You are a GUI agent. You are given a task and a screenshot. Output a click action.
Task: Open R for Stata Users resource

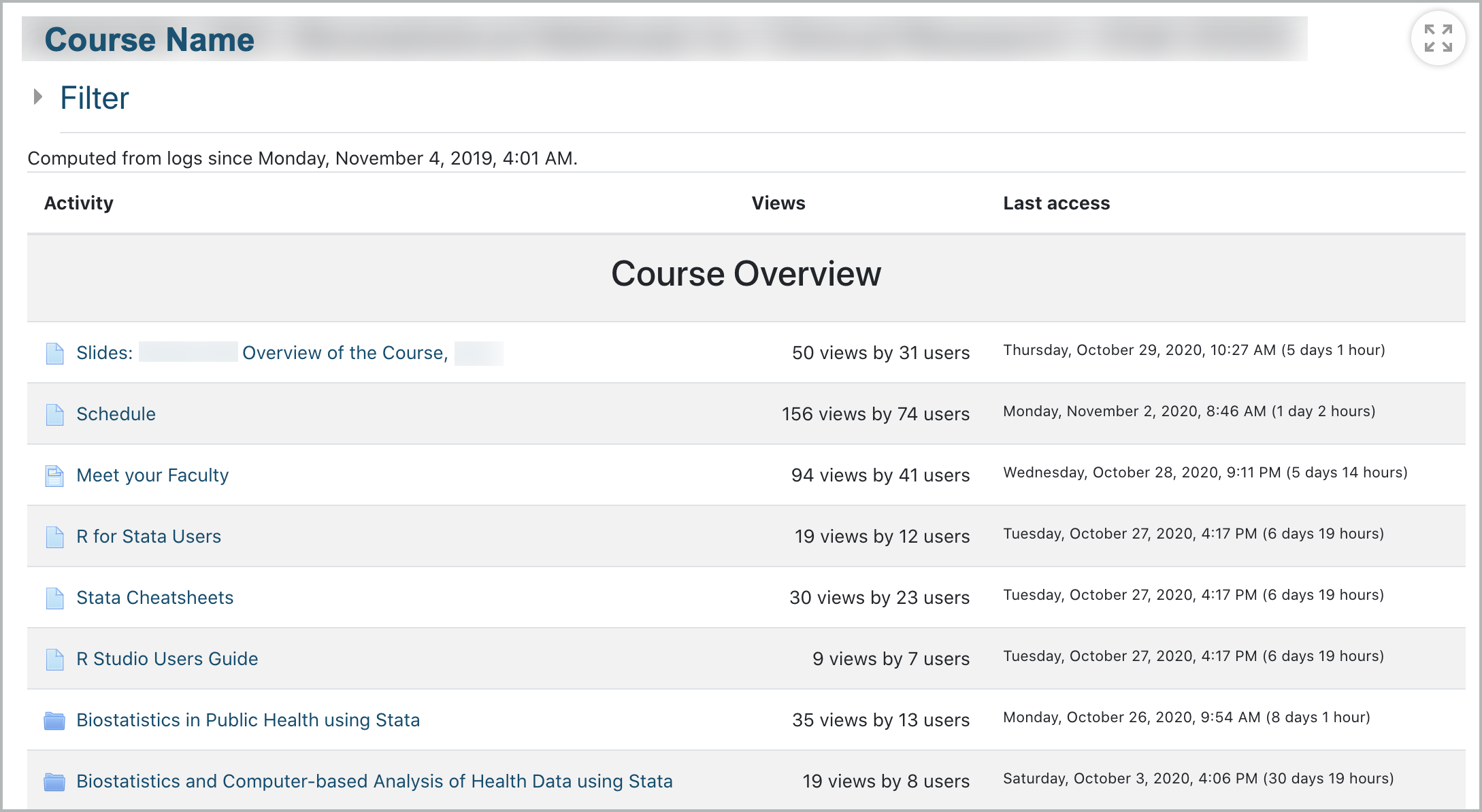point(148,537)
